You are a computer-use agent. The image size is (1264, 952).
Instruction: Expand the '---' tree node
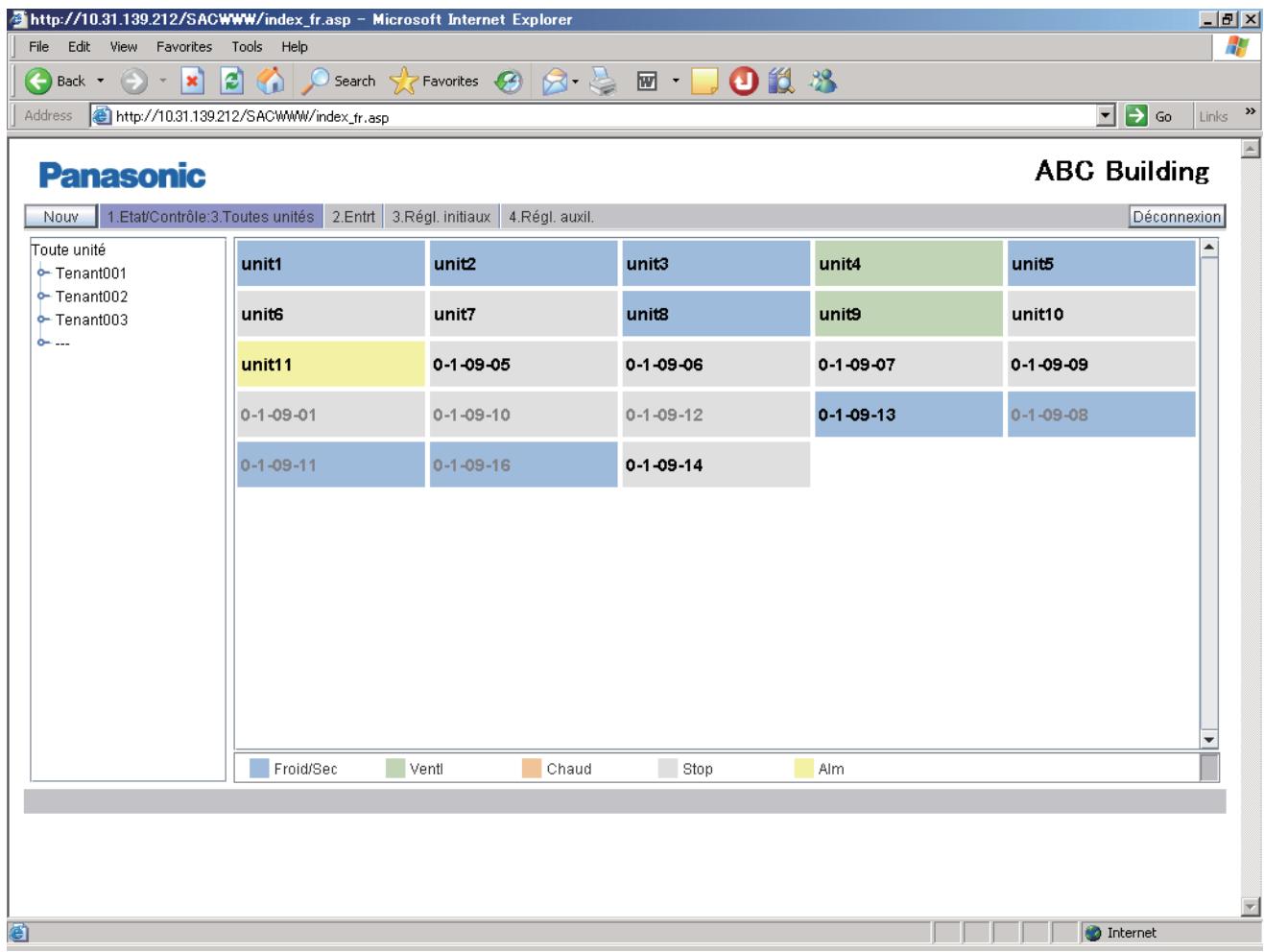(x=42, y=342)
